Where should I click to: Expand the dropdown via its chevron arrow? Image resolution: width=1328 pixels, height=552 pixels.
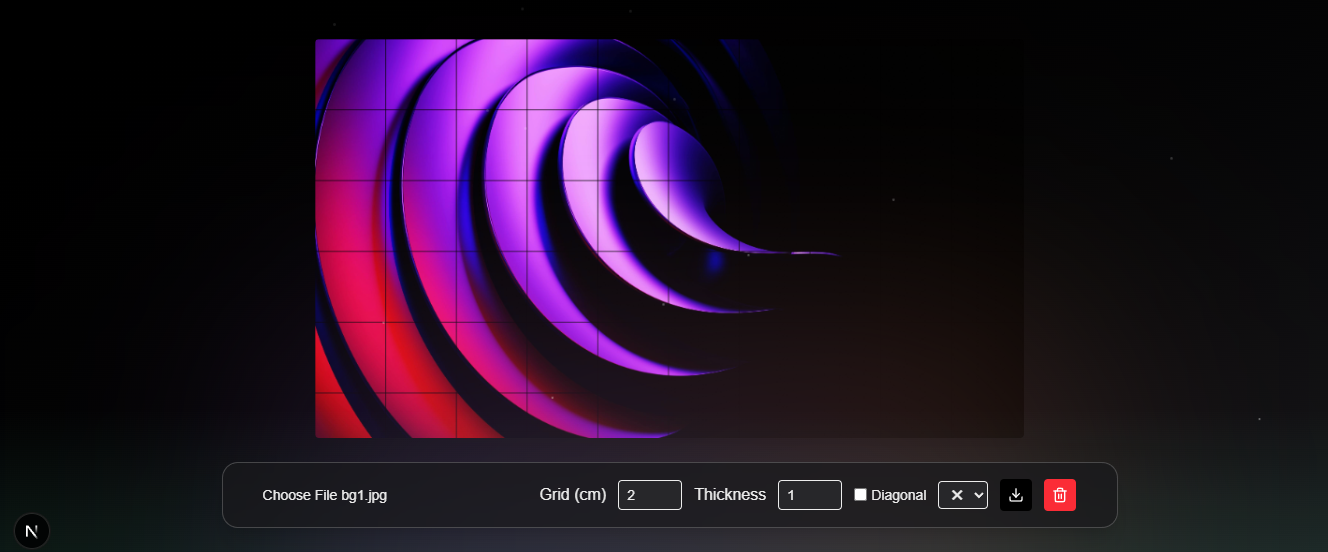pos(978,495)
